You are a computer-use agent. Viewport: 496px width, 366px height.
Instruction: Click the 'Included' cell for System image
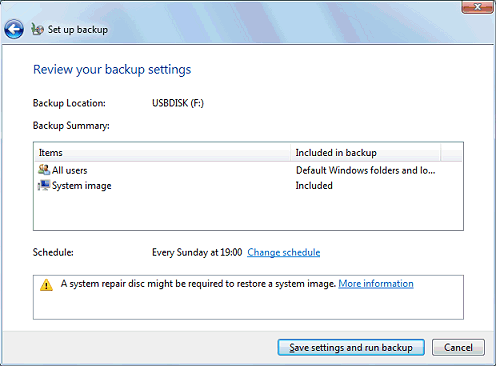tap(314, 185)
